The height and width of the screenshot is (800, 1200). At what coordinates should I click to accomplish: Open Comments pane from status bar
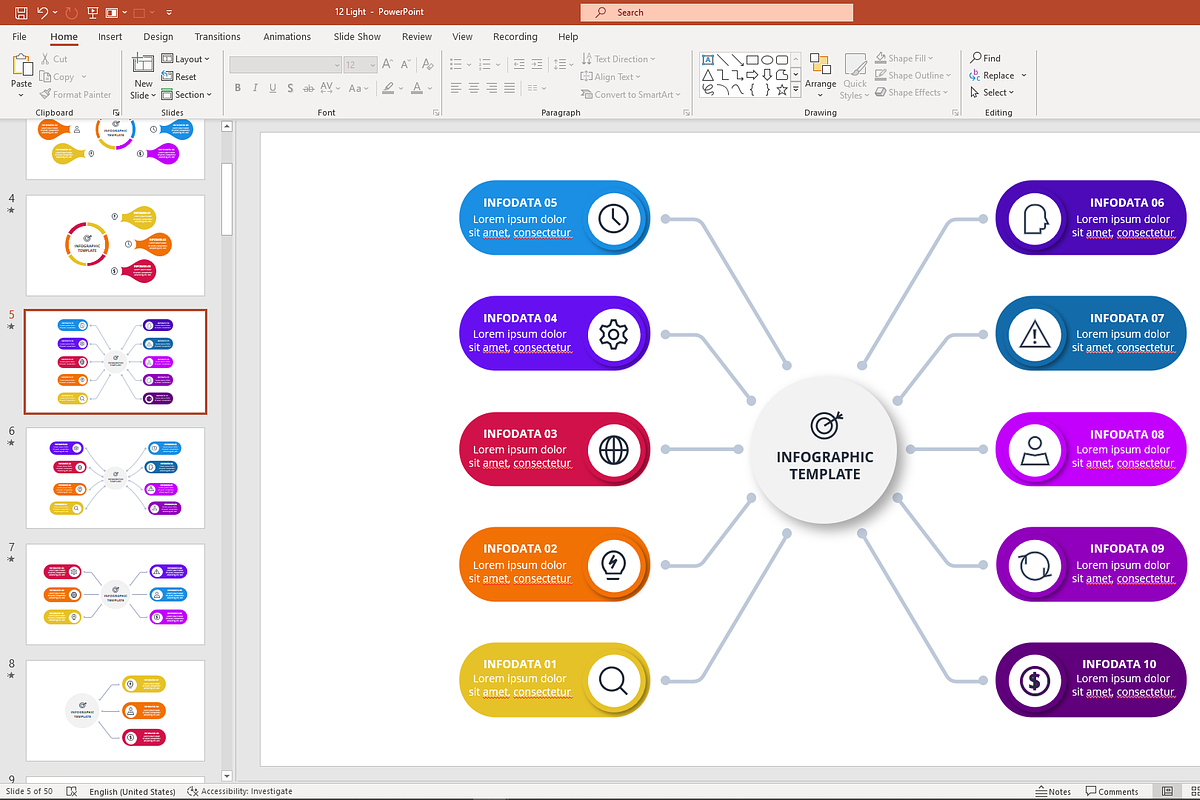(1111, 791)
